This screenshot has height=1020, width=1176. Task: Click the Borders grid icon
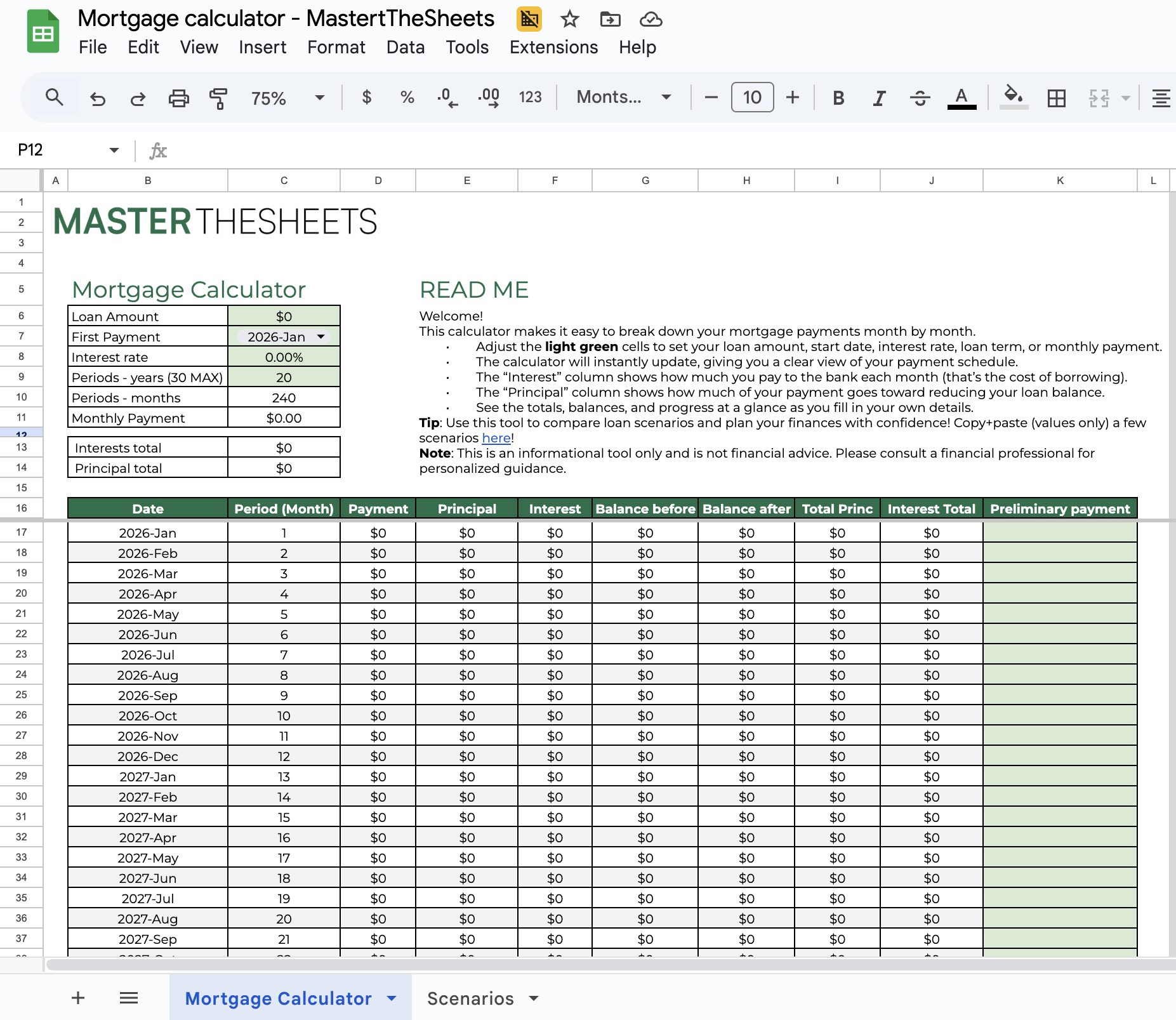[x=1056, y=98]
